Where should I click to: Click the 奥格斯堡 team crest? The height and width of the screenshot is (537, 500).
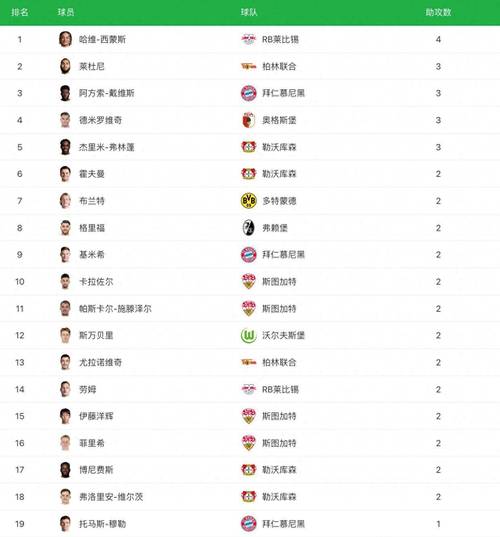coord(249,120)
